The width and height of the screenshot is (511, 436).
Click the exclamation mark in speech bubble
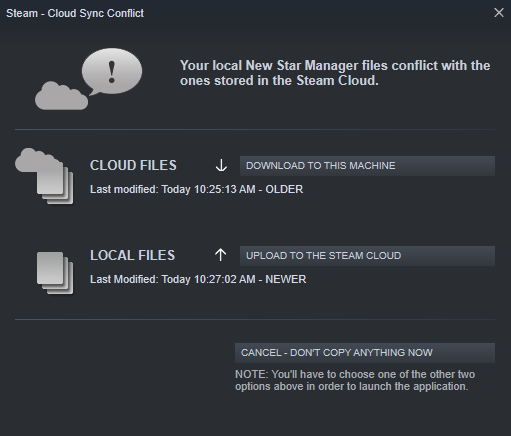(112, 72)
